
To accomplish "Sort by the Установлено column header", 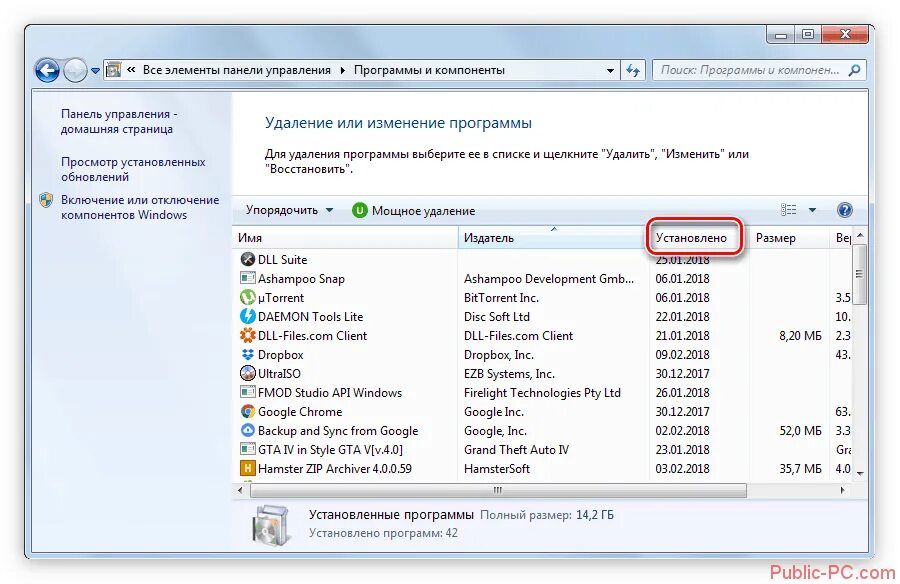I will click(x=699, y=238).
